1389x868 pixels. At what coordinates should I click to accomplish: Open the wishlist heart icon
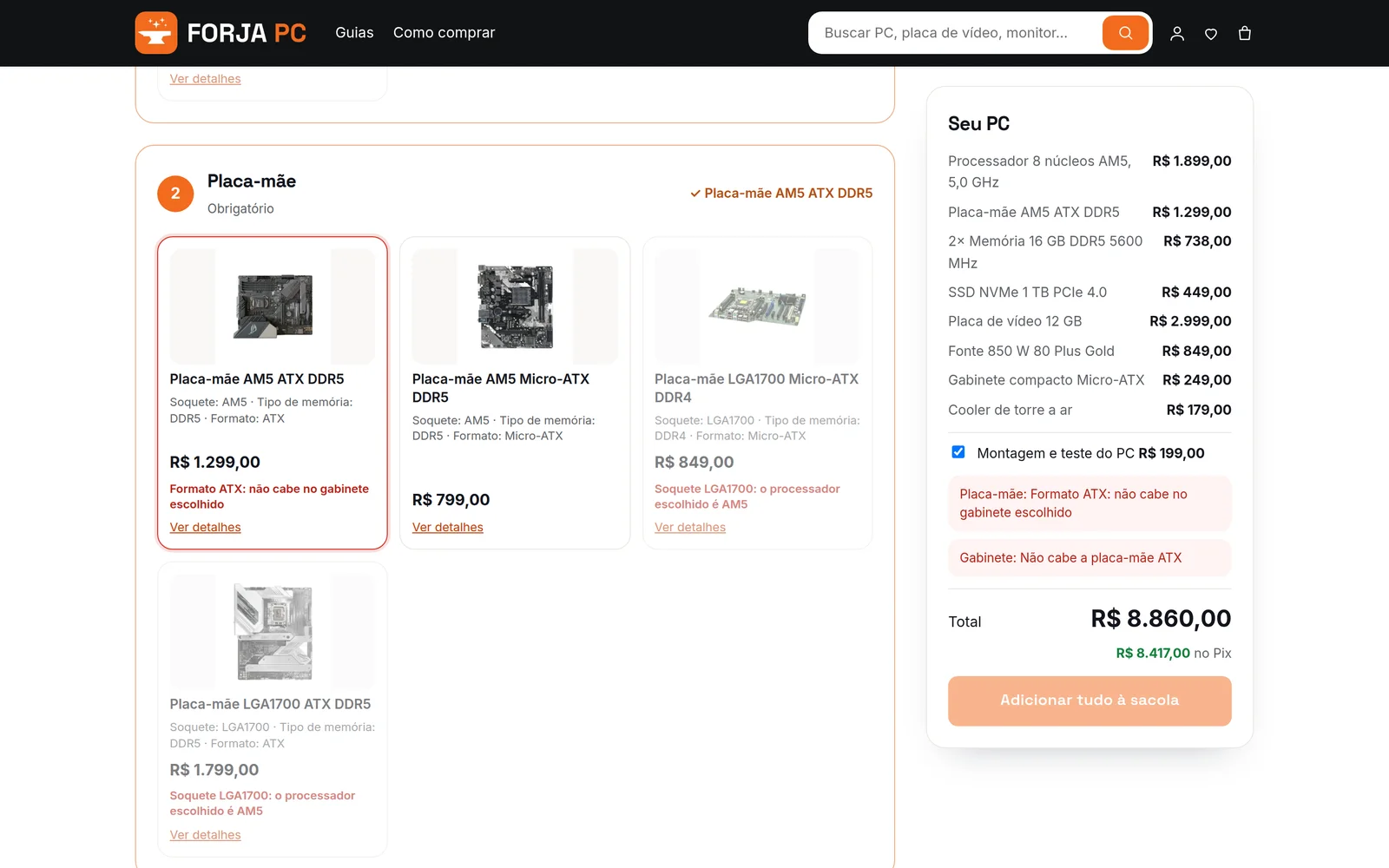click(x=1211, y=34)
